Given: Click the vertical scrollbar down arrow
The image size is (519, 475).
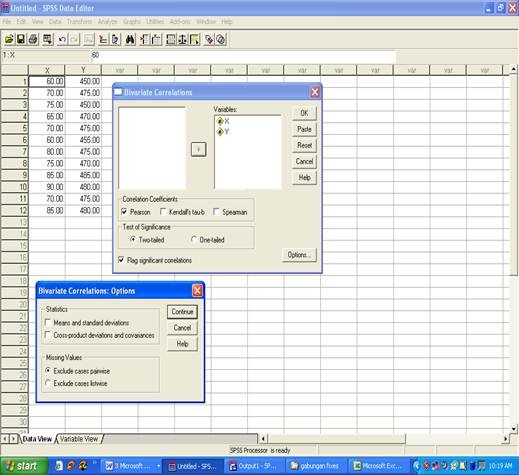Looking at the screenshot, I should tap(514, 428).
